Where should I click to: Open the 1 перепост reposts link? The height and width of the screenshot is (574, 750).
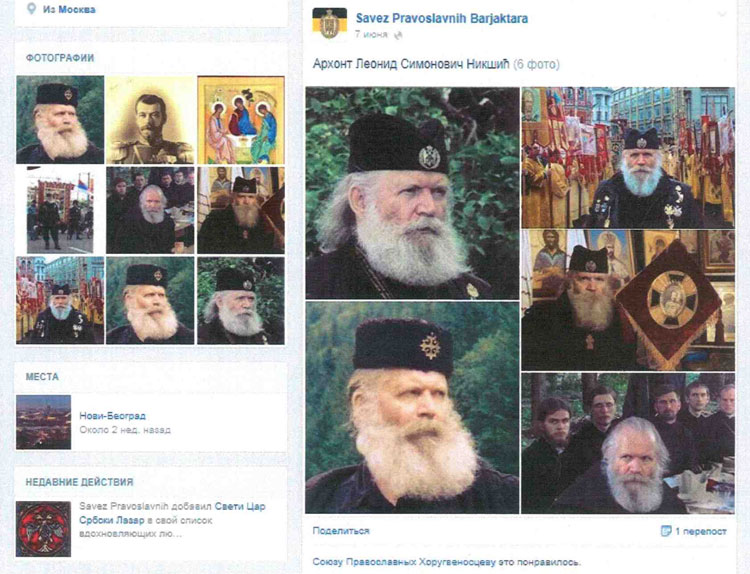701,531
